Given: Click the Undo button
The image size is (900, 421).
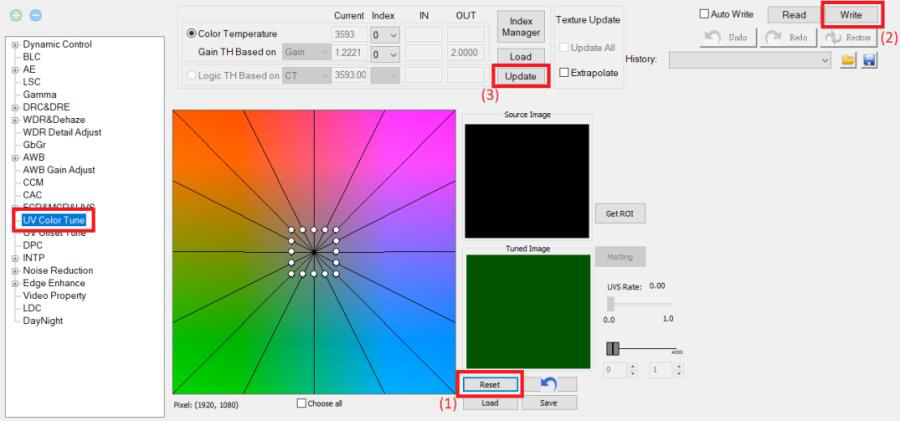Looking at the screenshot, I should 728,37.
